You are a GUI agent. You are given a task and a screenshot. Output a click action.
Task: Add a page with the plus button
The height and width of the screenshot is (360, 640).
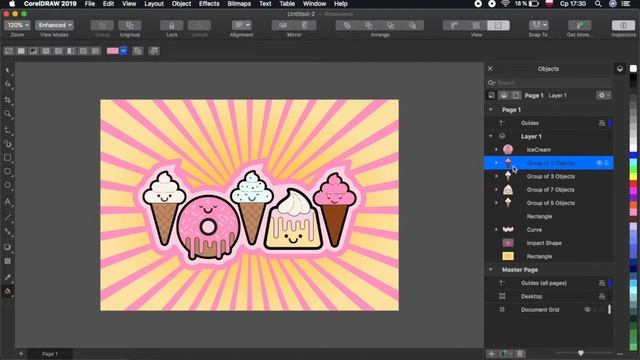pos(21,354)
